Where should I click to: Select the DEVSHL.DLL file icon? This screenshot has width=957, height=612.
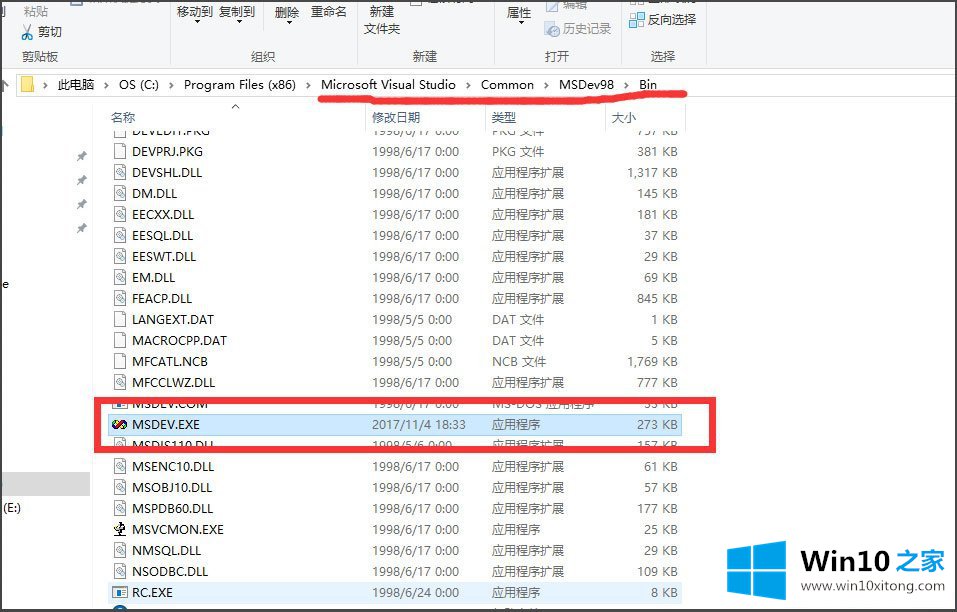point(120,172)
